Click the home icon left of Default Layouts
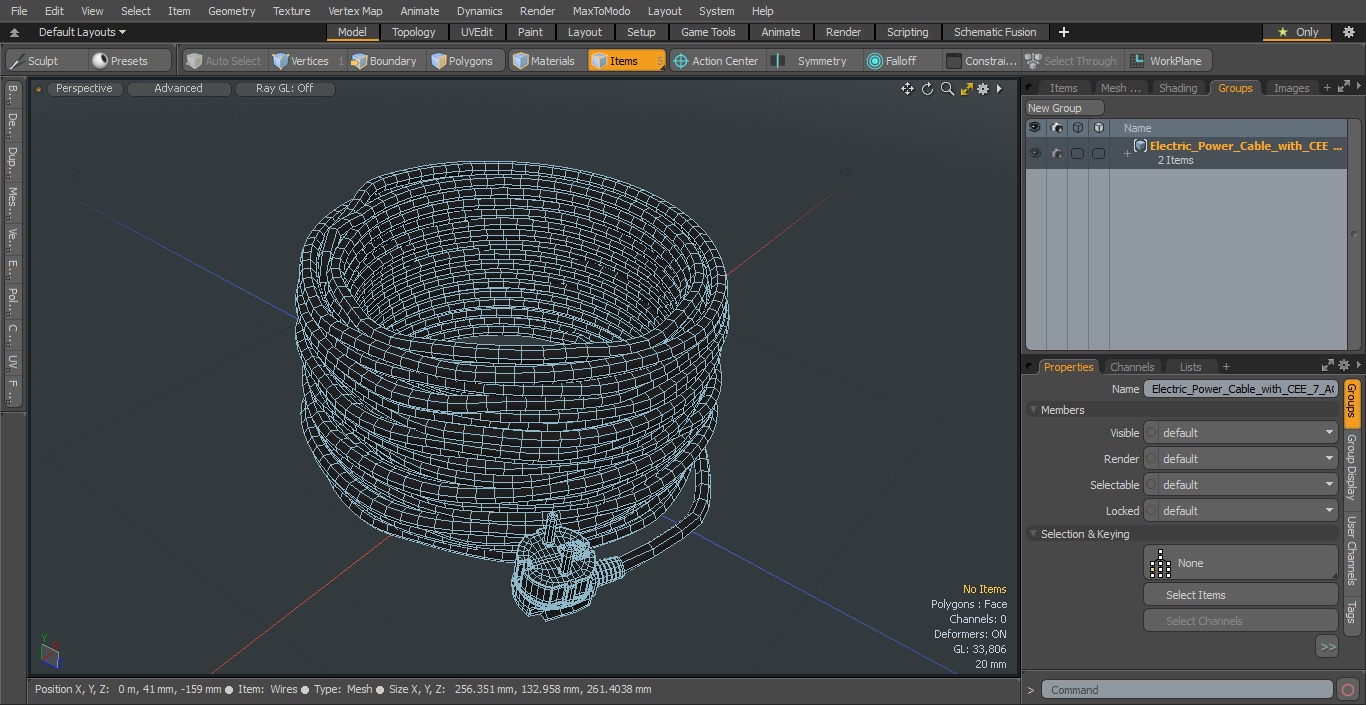 pyautogui.click(x=15, y=32)
